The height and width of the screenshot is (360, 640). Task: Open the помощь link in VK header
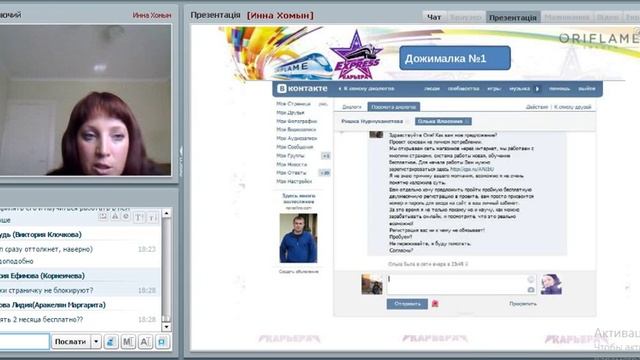559,89
